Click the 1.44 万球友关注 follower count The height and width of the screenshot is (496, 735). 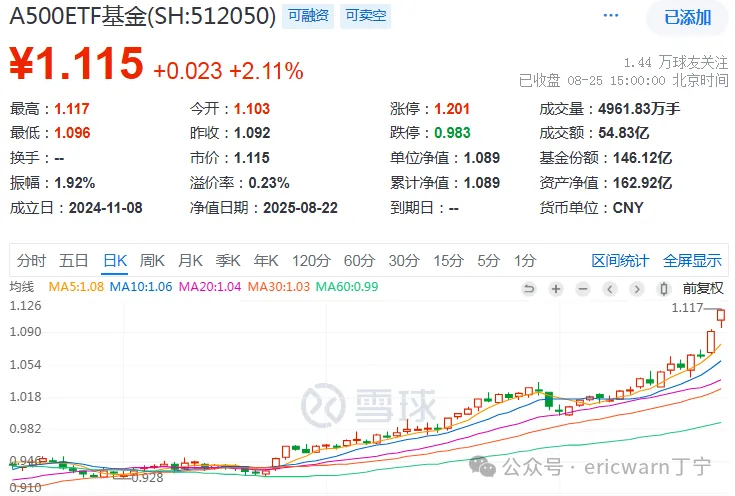(676, 62)
